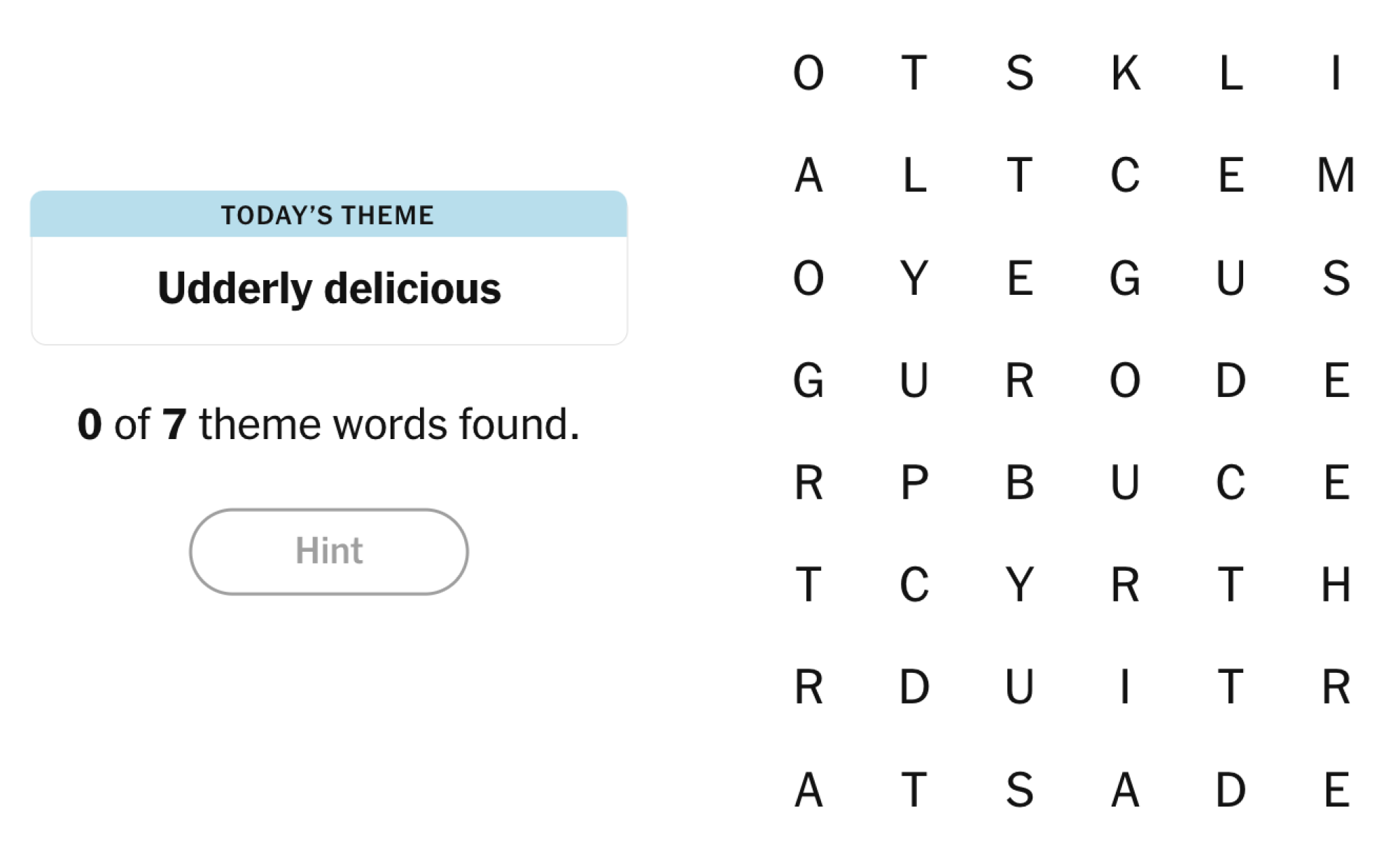Select the D in the seventh row
The height and width of the screenshot is (855, 1400).
point(913,687)
